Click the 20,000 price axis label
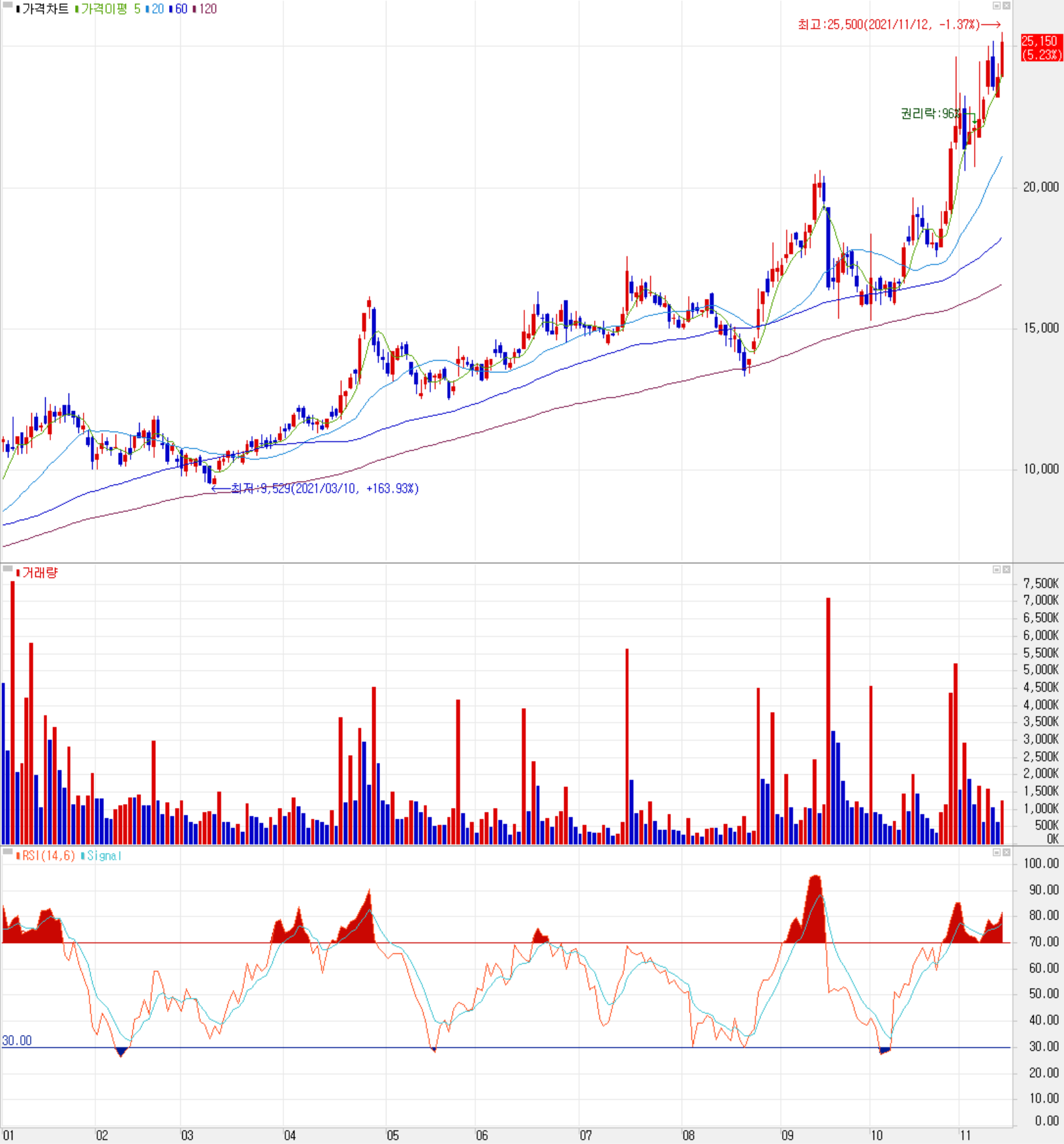 (x=1041, y=187)
